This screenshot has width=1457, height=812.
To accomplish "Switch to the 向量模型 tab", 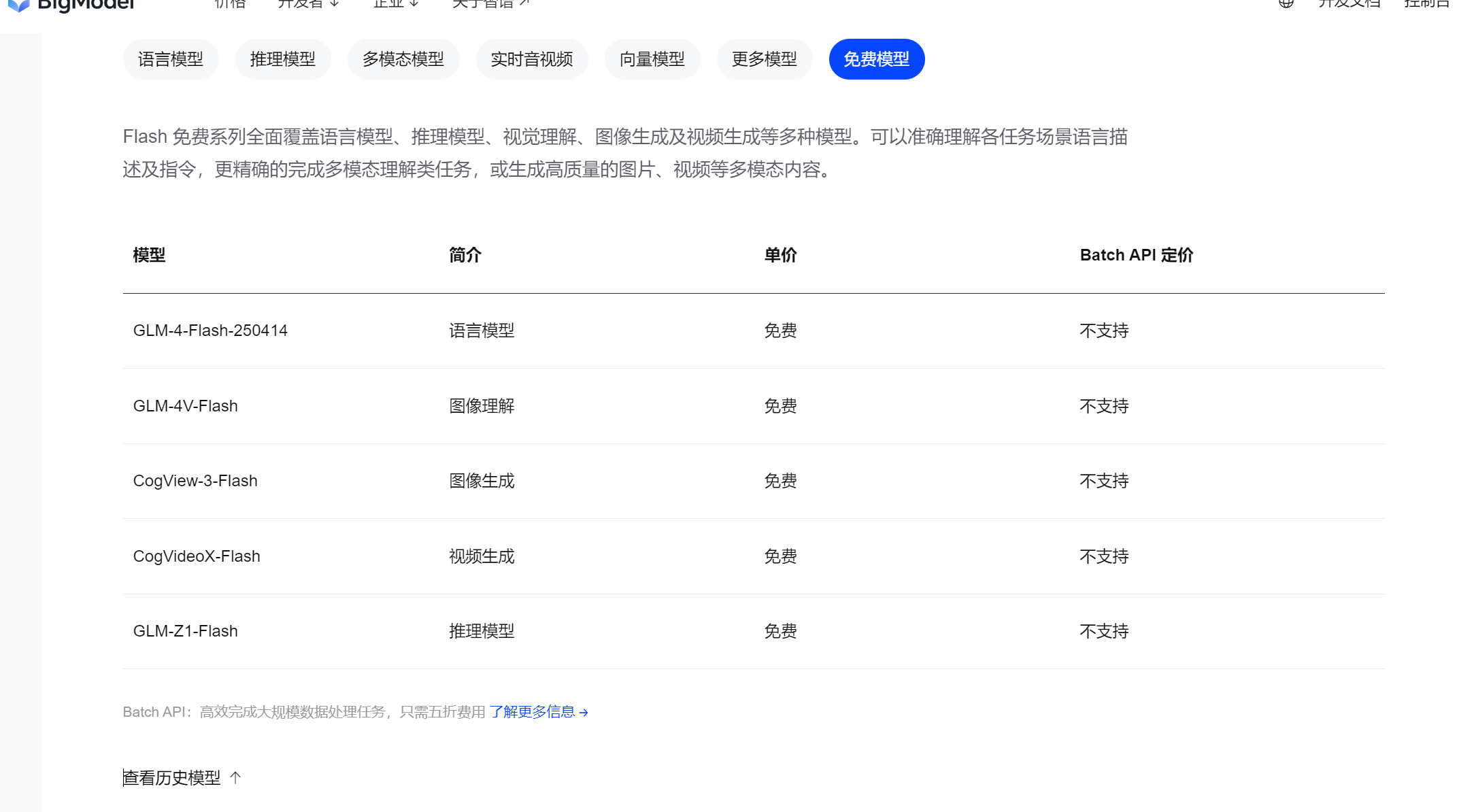I will [x=652, y=59].
